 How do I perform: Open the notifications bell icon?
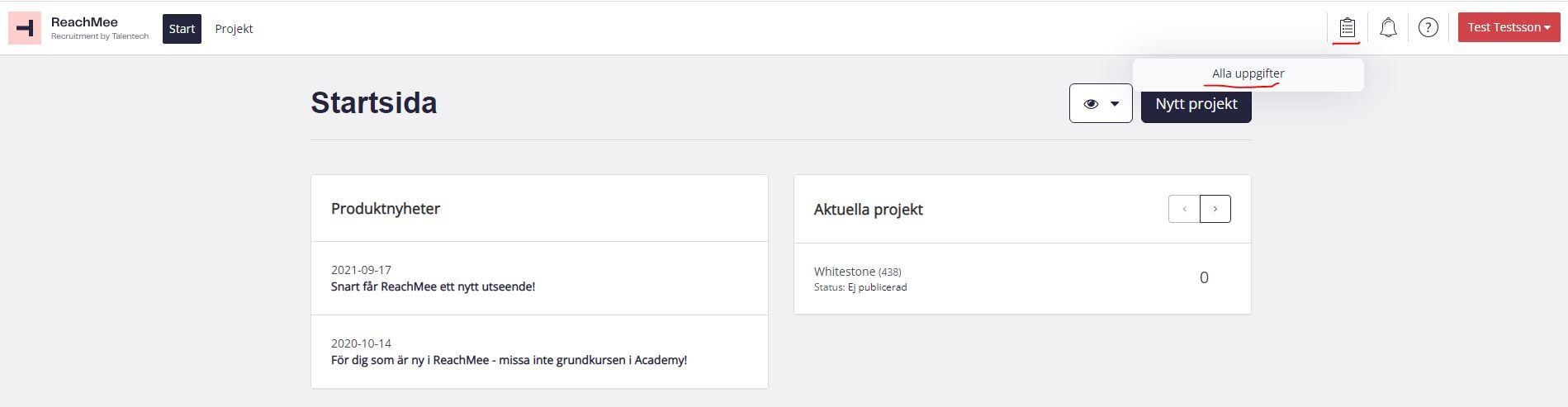point(1388,27)
